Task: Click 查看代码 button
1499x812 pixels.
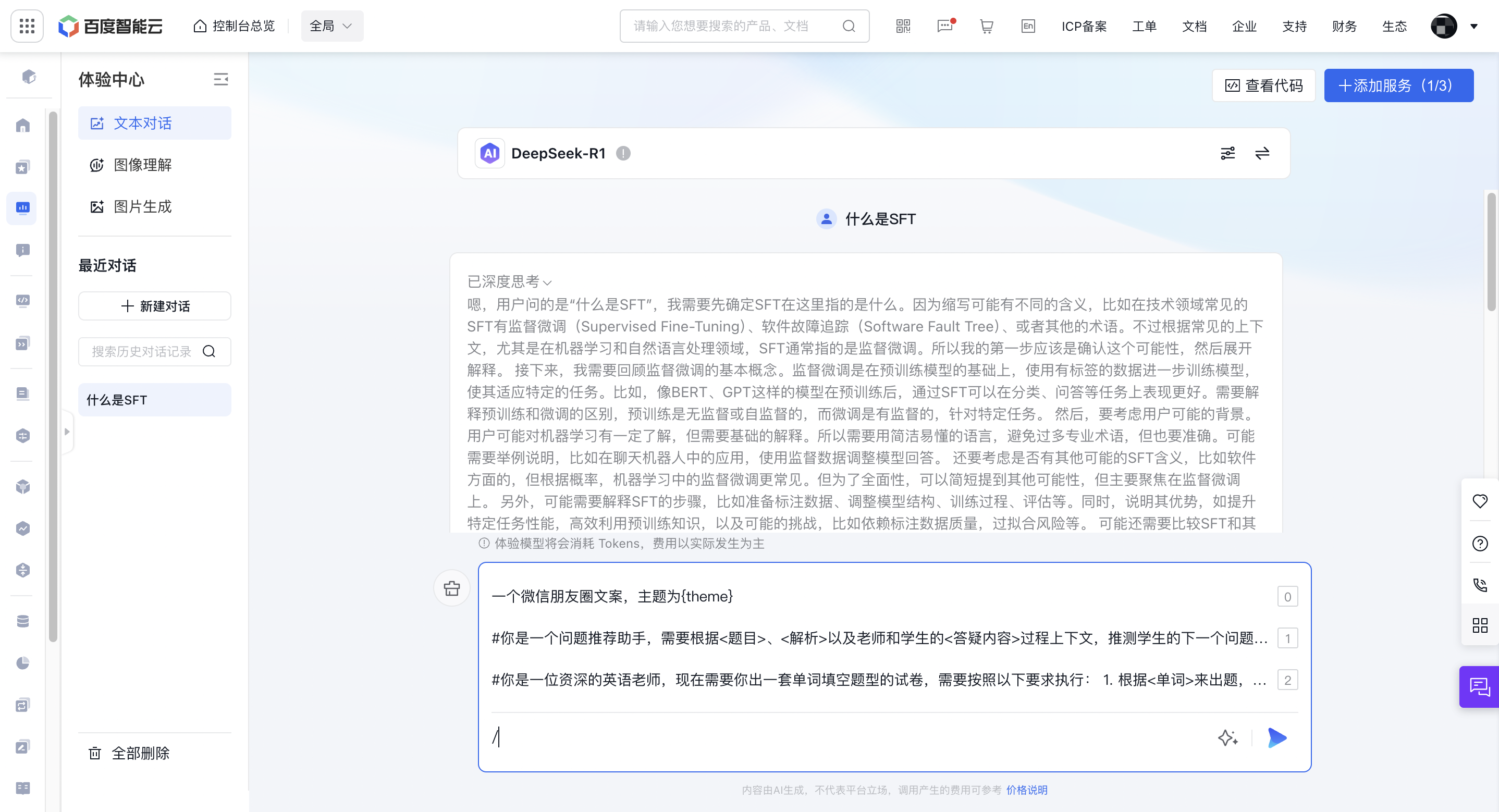Action: [x=1264, y=85]
